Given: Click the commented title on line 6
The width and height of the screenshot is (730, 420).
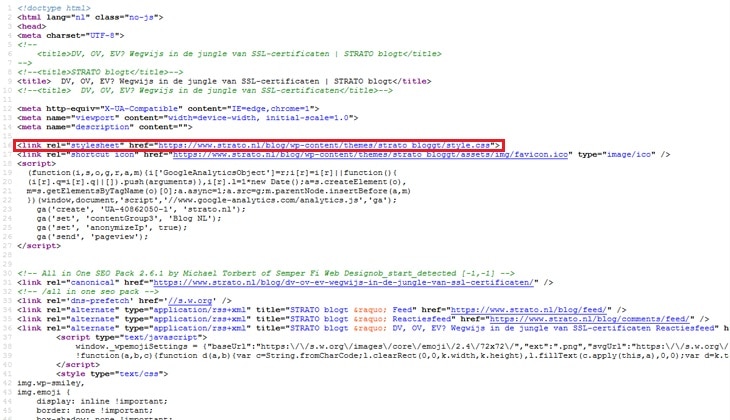Looking at the screenshot, I should pyautogui.click(x=239, y=54).
